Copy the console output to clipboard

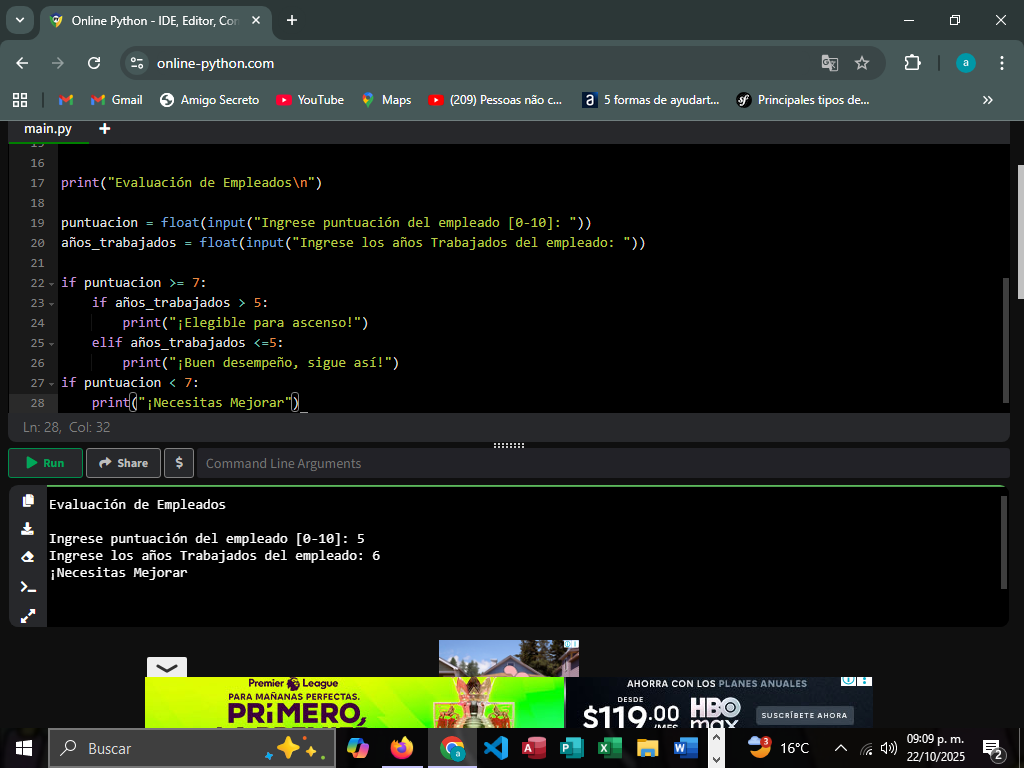[x=28, y=501]
